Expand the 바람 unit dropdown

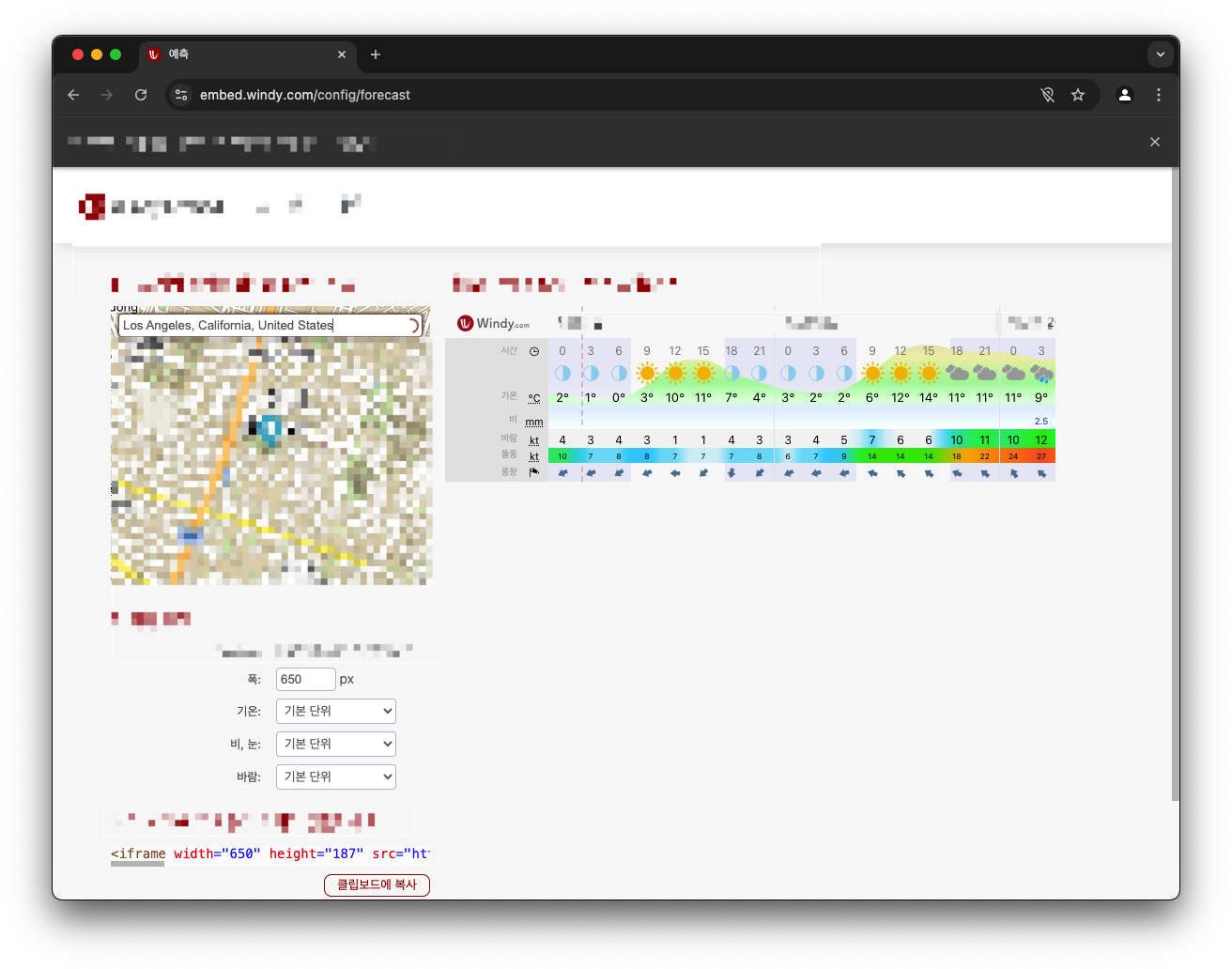tap(335, 777)
